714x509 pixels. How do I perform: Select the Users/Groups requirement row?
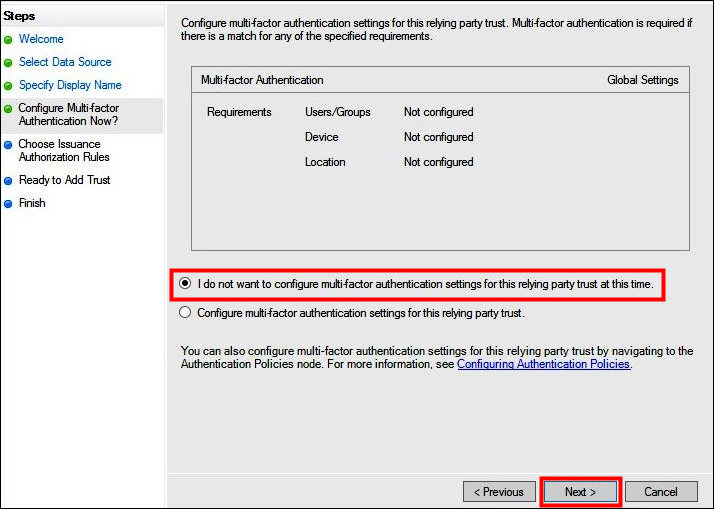click(337, 112)
